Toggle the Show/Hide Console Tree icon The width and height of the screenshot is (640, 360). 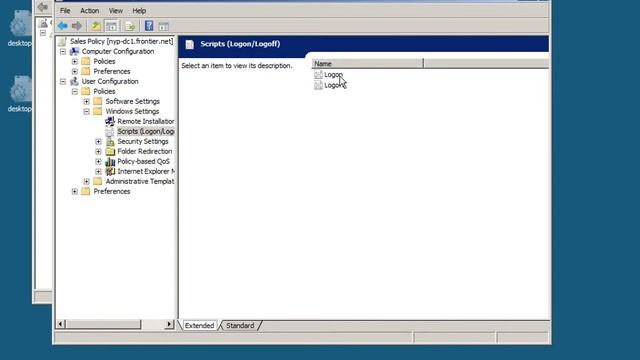111,26
